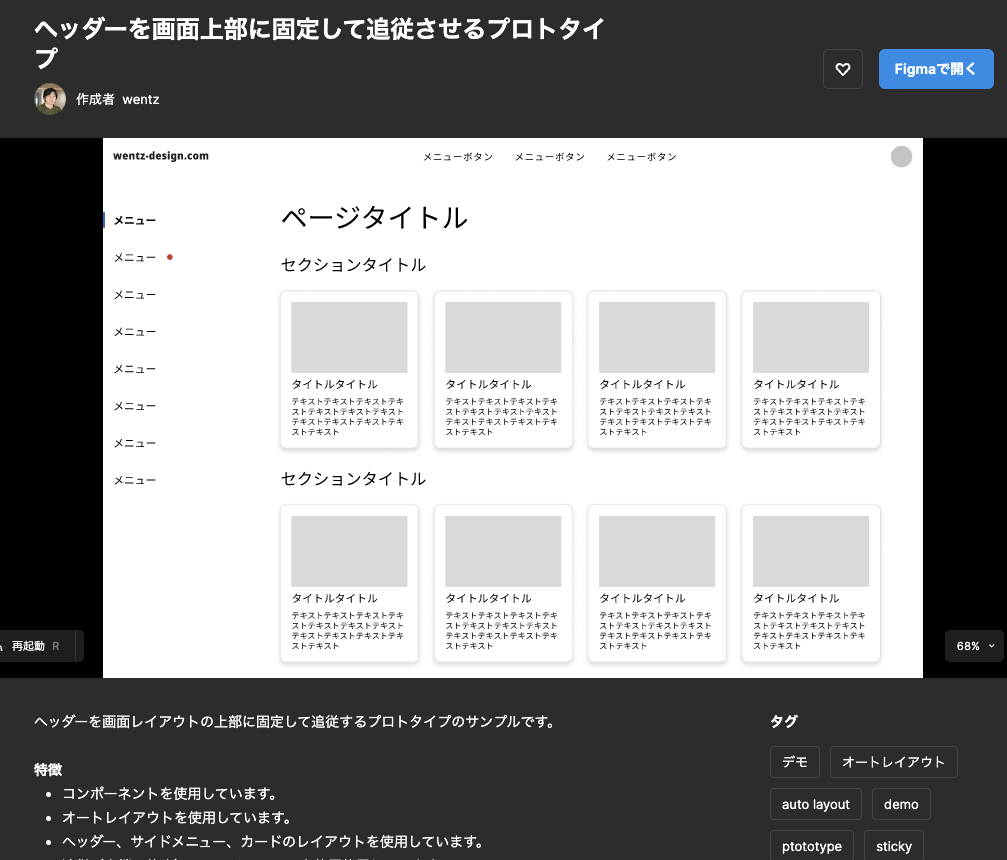
Task: Click the オートレイアウト tag
Action: click(x=893, y=761)
